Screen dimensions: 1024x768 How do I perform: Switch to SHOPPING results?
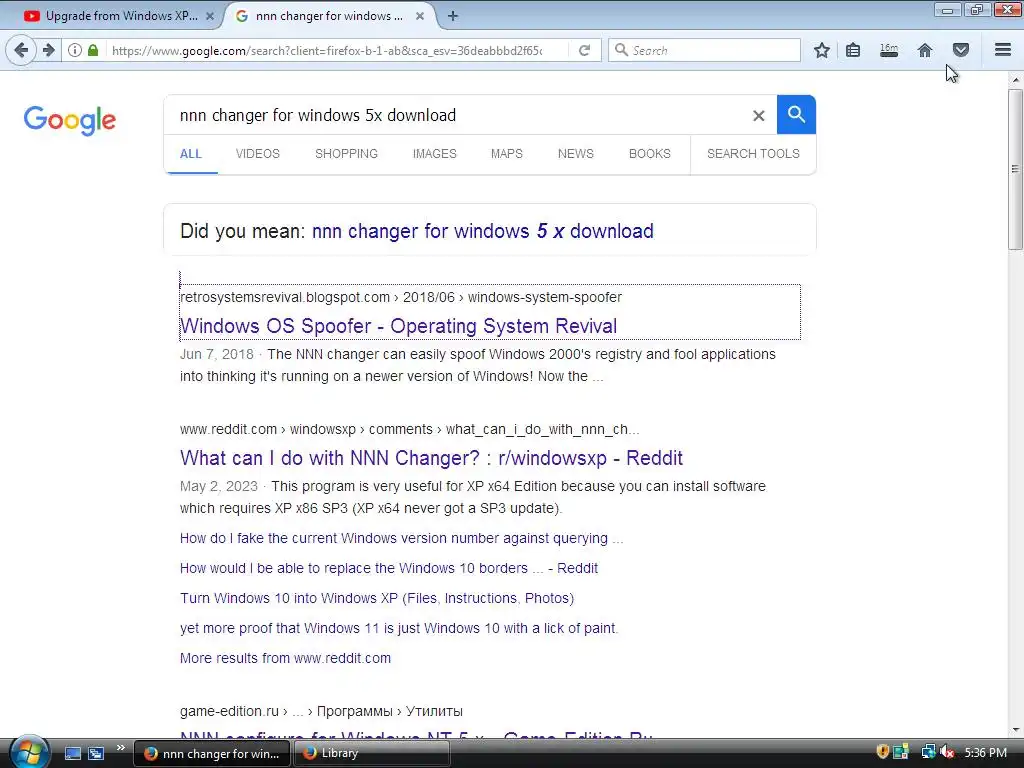[346, 154]
